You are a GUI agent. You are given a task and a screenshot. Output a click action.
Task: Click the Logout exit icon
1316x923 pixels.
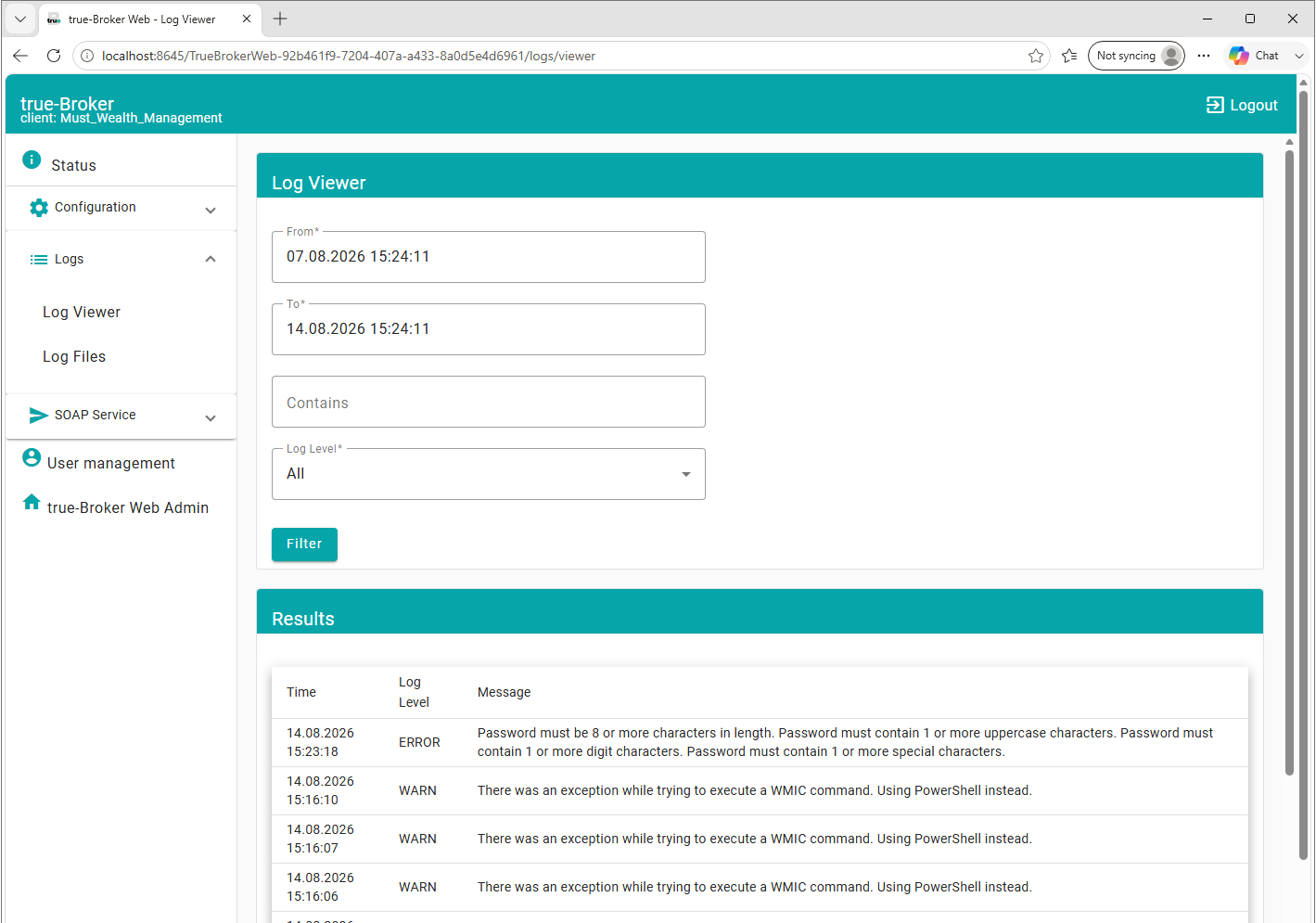point(1215,105)
